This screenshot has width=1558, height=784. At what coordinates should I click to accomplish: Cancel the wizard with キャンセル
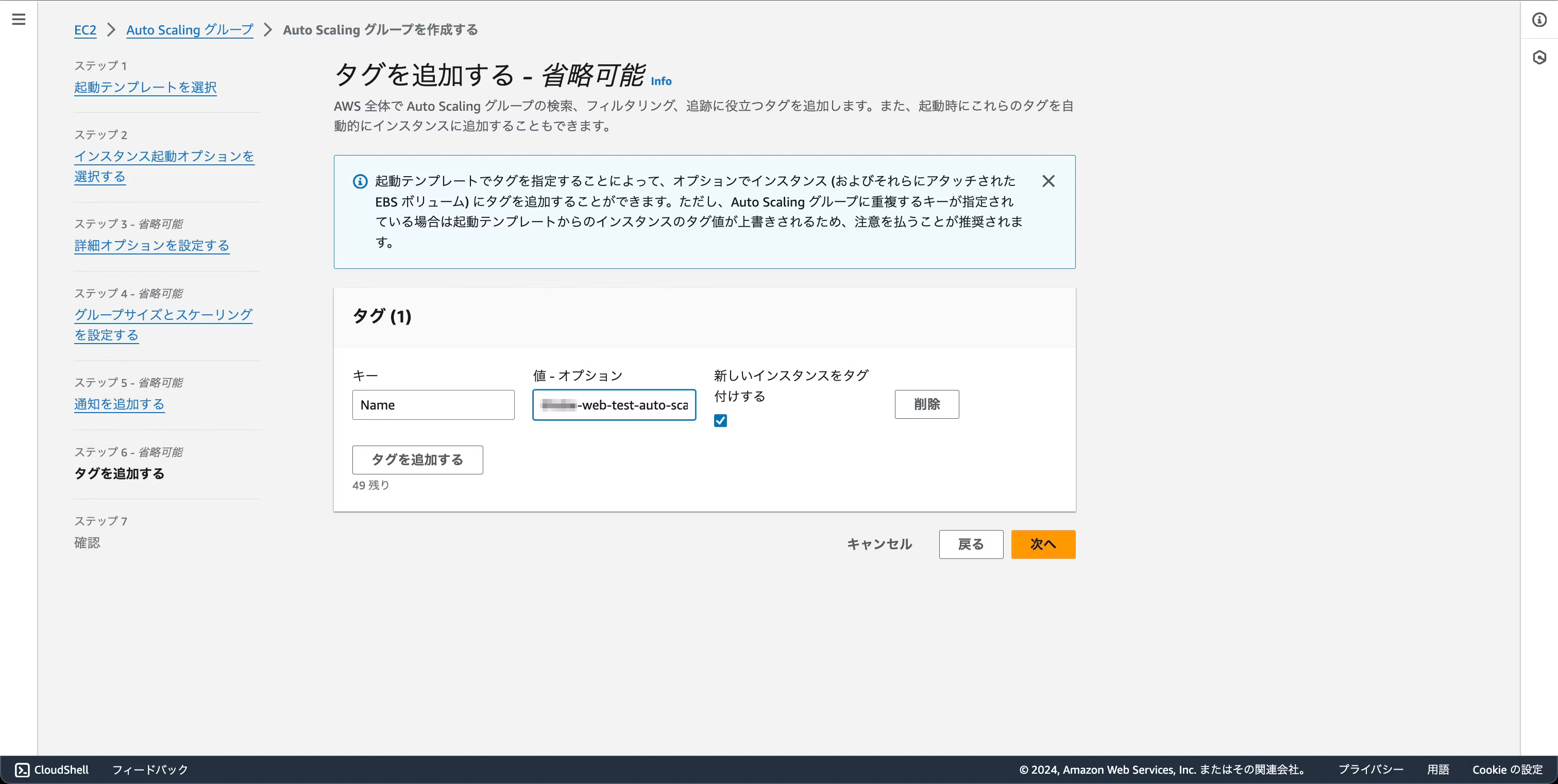(x=879, y=544)
